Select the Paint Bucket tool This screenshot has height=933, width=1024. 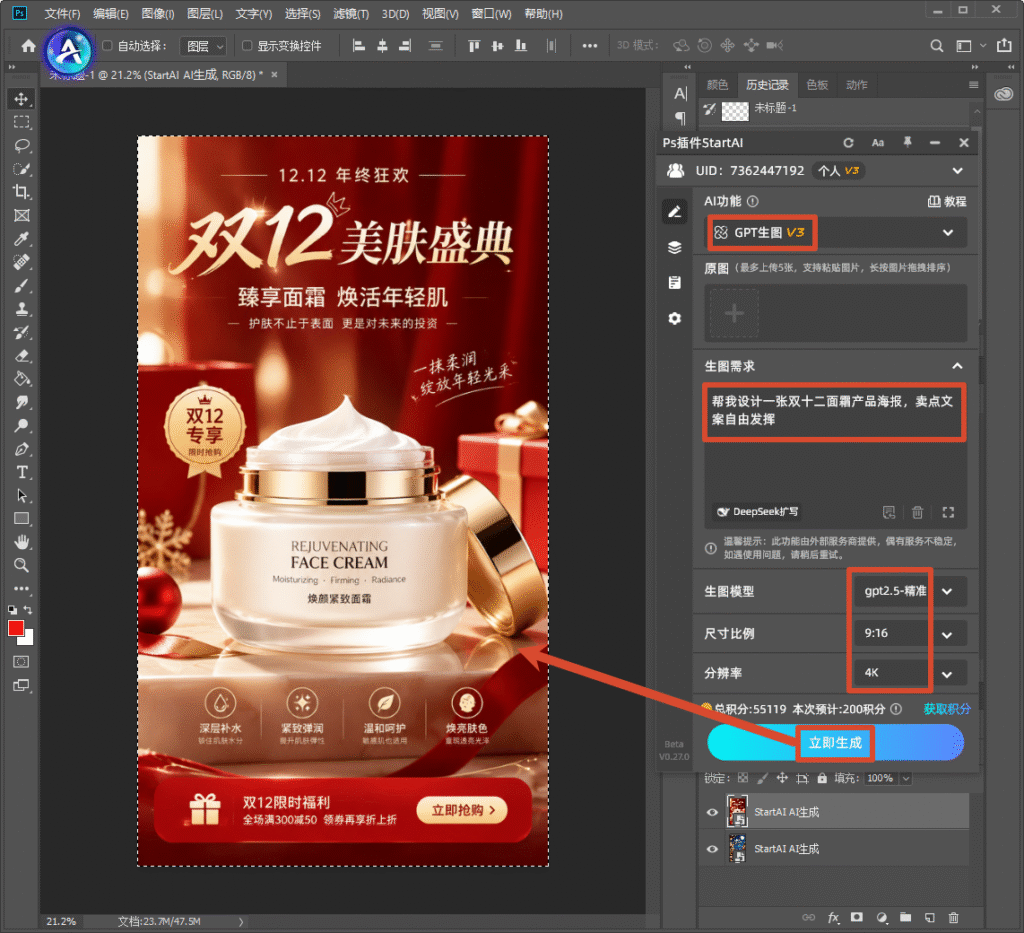point(22,379)
